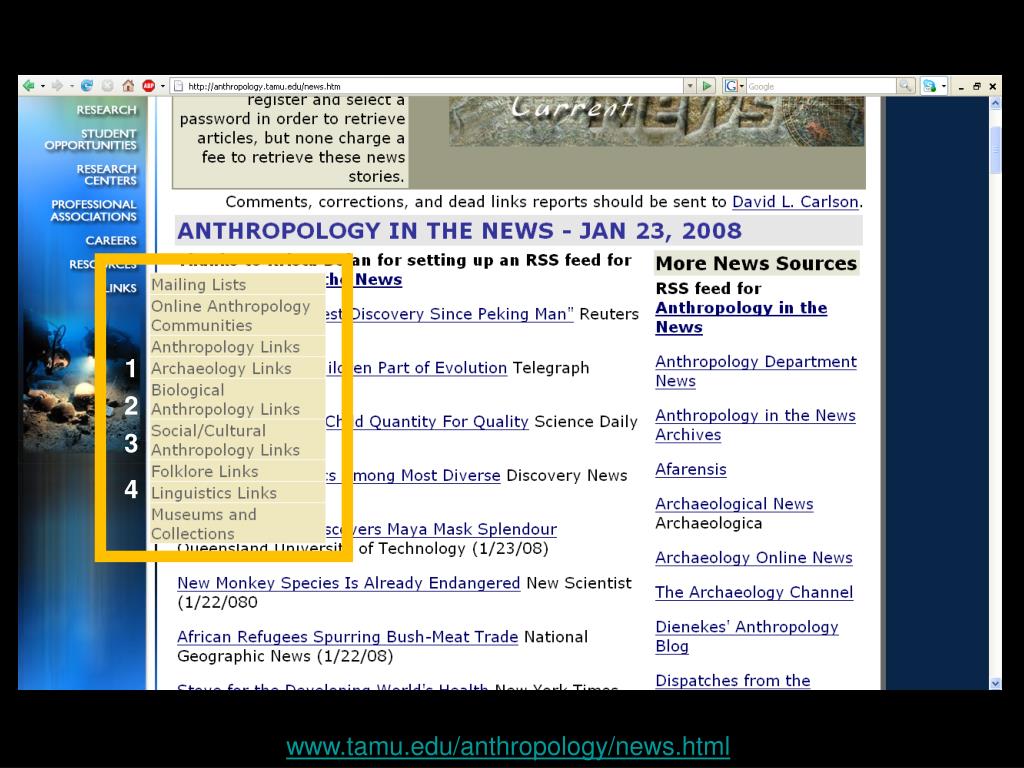Click the Adblock Plus ABP icon

(148, 86)
